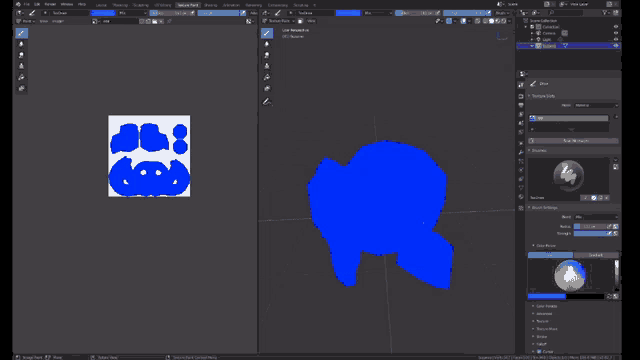640x360 pixels.
Task: Expand the Falloff section
Action: coord(540,344)
